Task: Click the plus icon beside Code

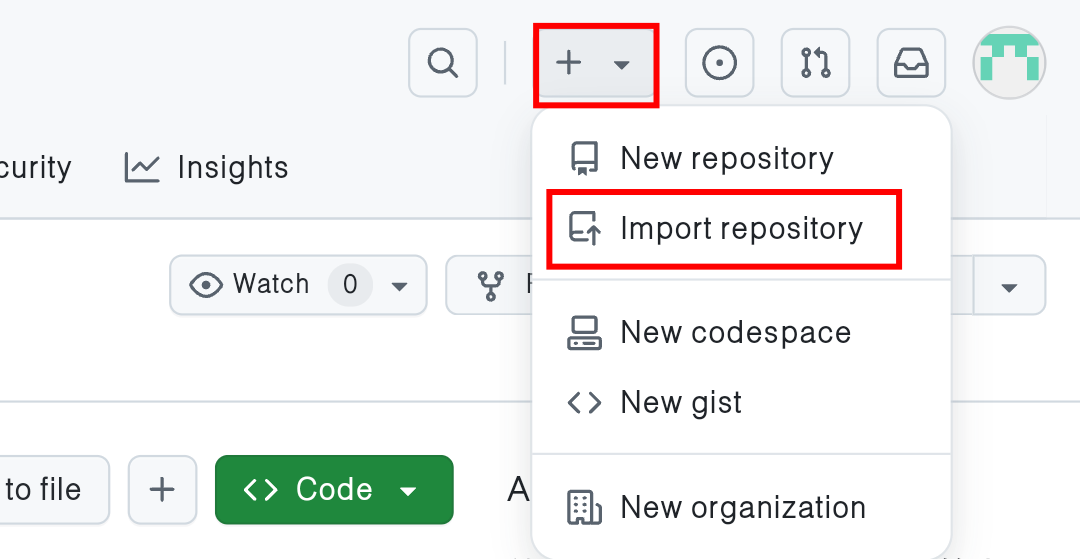Action: [162, 489]
